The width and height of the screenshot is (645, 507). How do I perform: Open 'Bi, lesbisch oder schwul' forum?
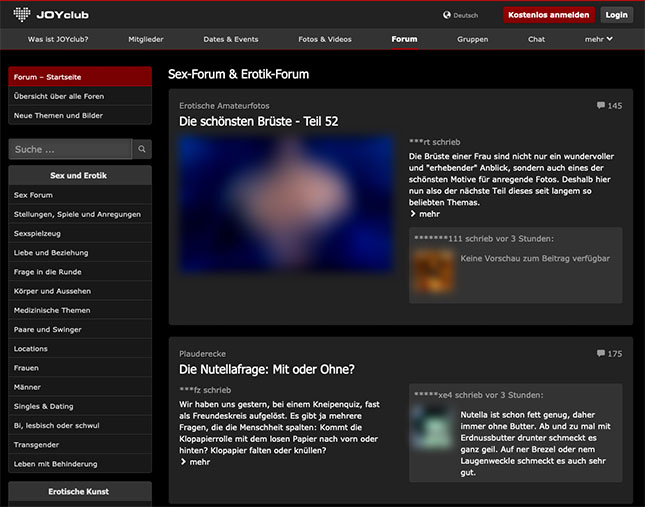(x=80, y=426)
